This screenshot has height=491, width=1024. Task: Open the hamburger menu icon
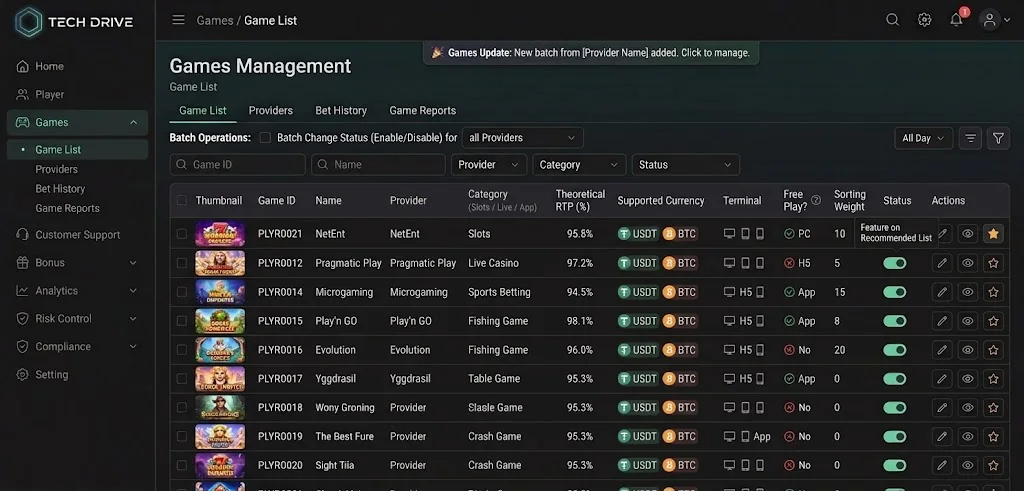[x=178, y=20]
